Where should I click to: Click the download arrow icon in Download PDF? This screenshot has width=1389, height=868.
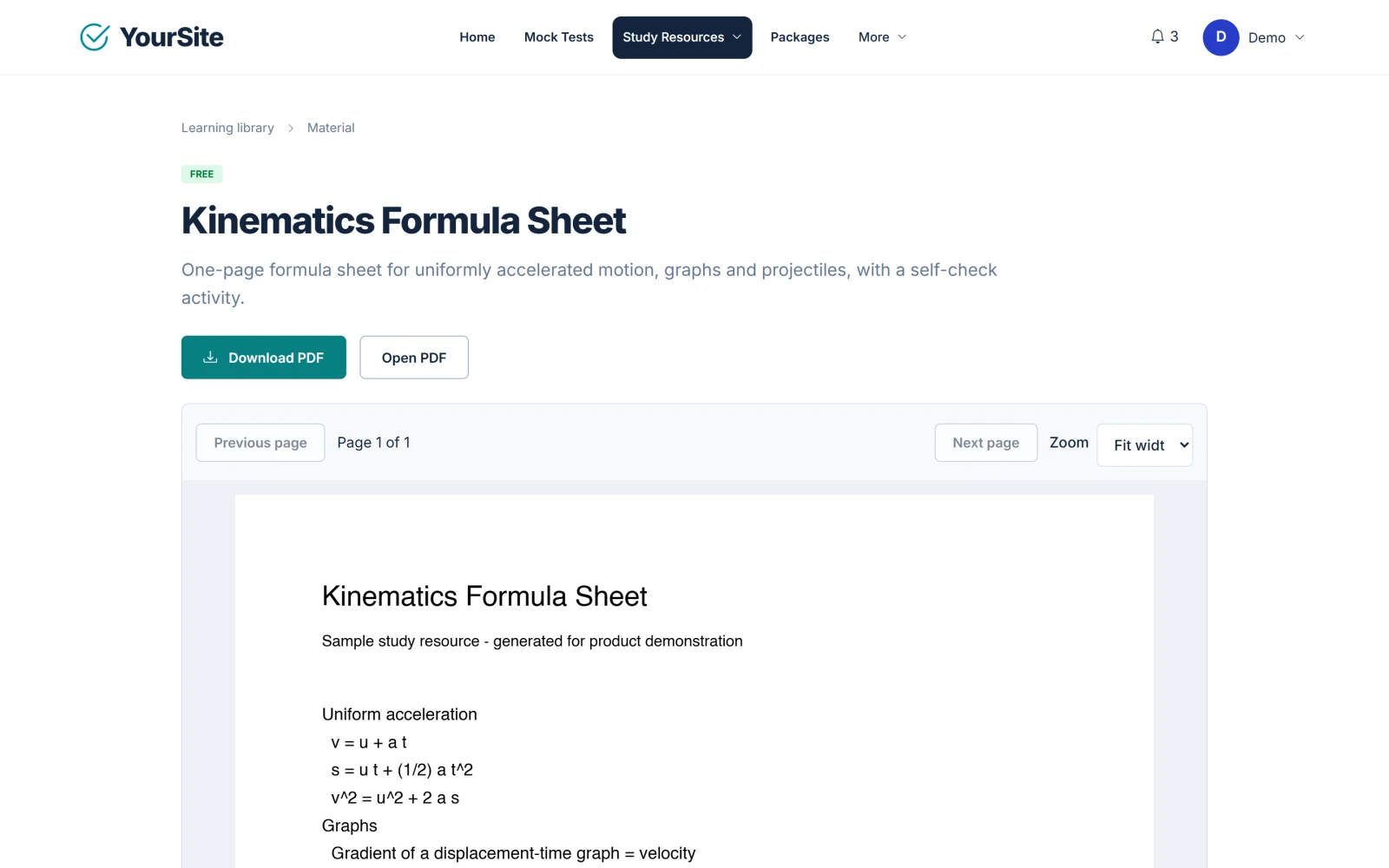210,357
